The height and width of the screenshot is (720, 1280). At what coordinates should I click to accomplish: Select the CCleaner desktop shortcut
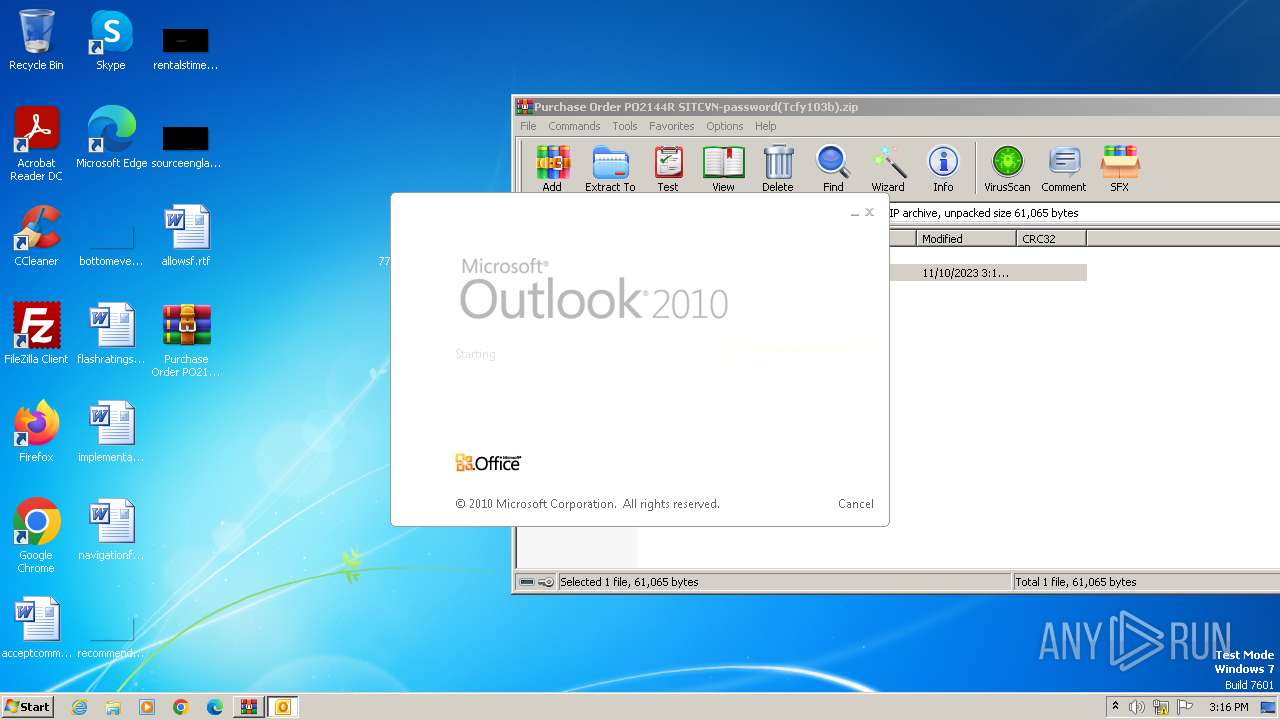(36, 236)
